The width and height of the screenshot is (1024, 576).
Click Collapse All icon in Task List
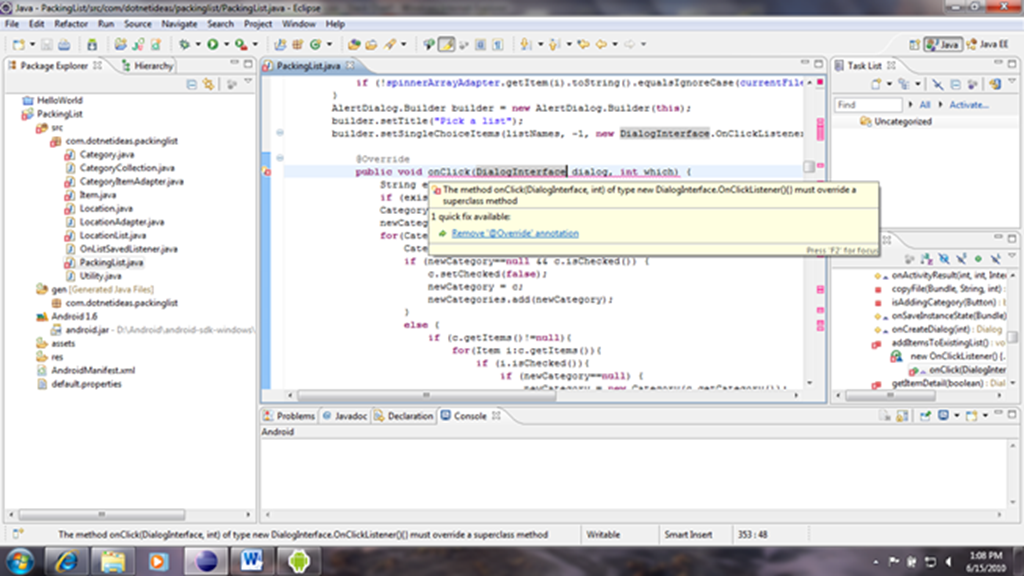(955, 84)
